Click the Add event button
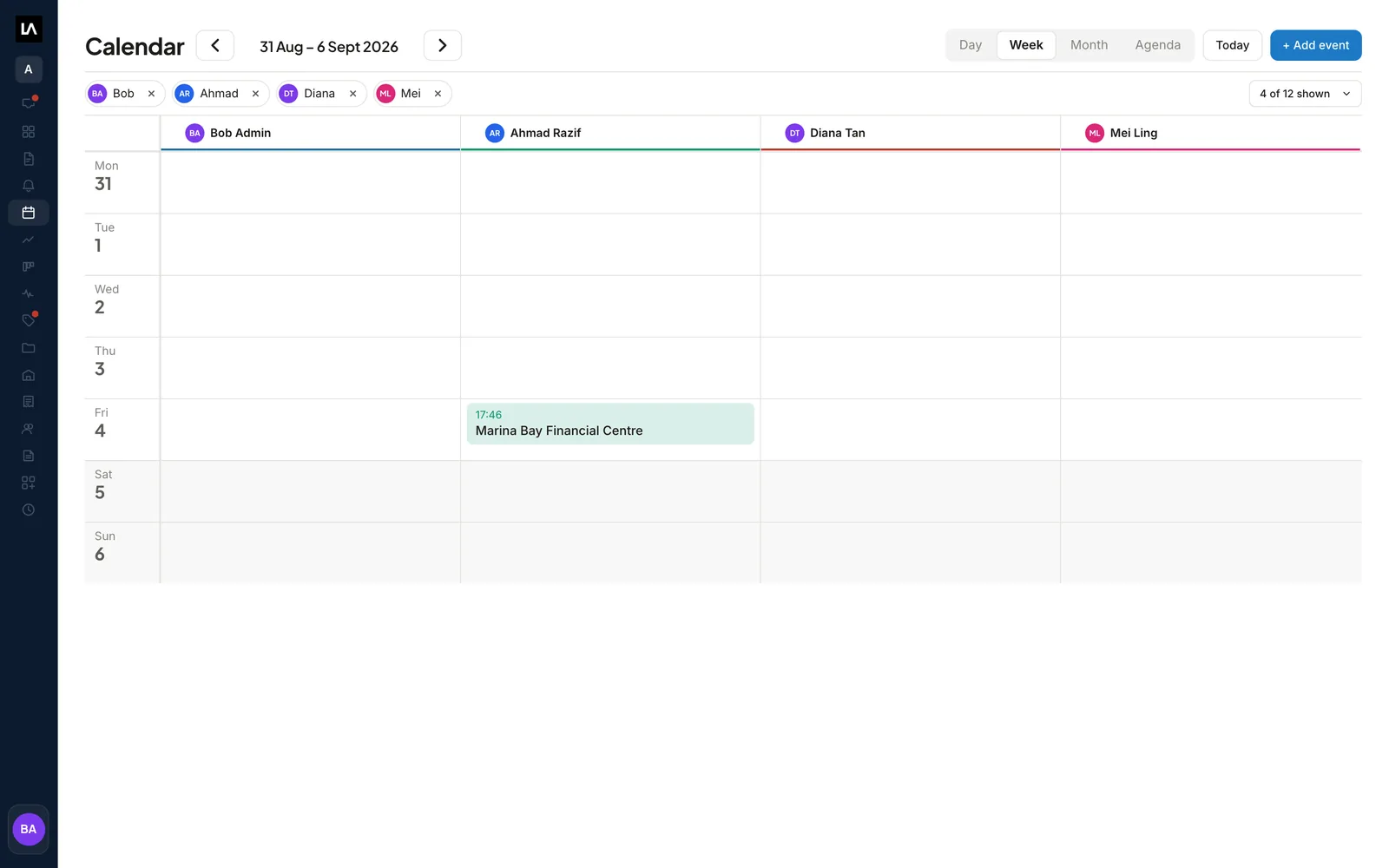This screenshot has height=868, width=1389. 1315,45
